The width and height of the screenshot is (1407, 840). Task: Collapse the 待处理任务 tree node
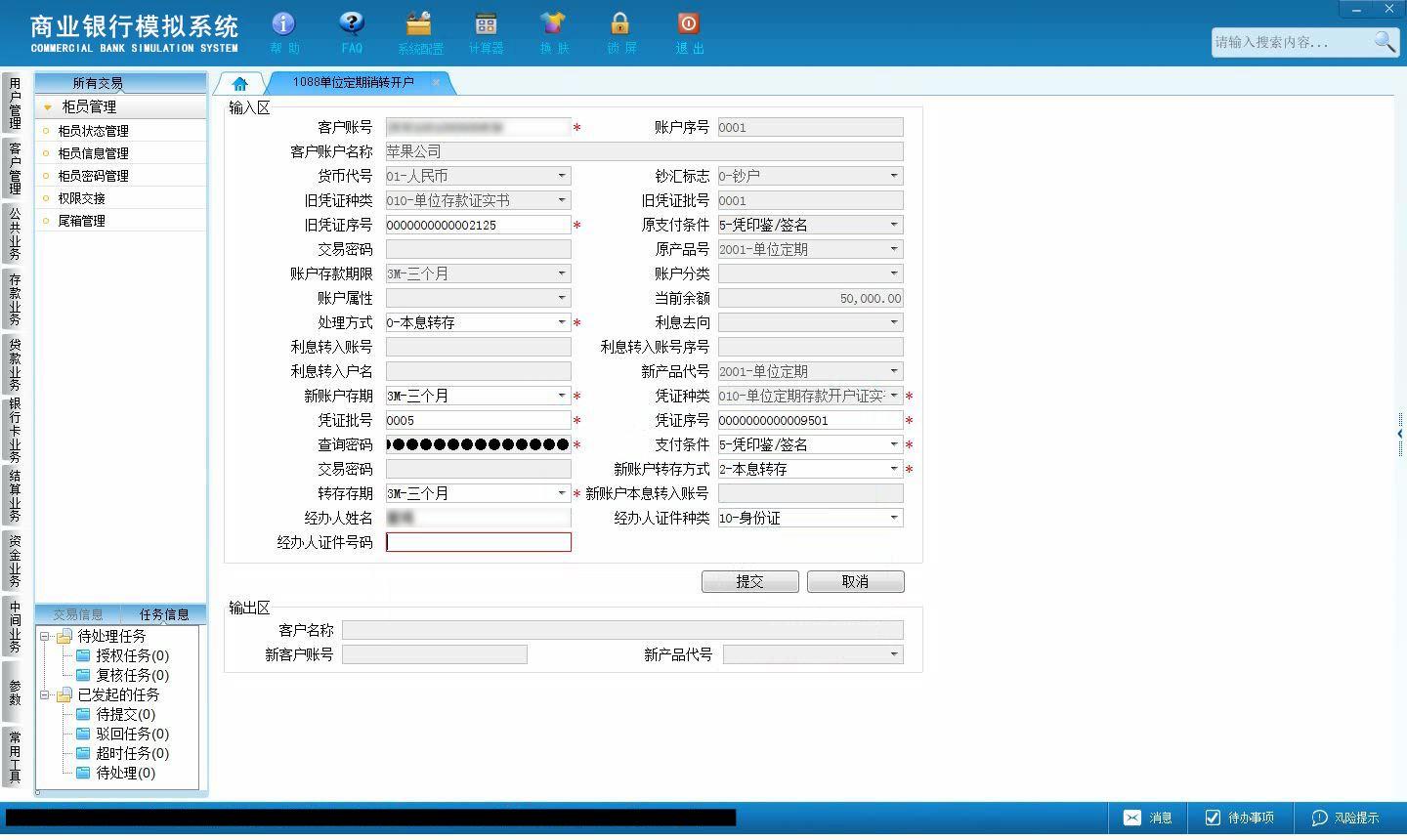point(45,636)
